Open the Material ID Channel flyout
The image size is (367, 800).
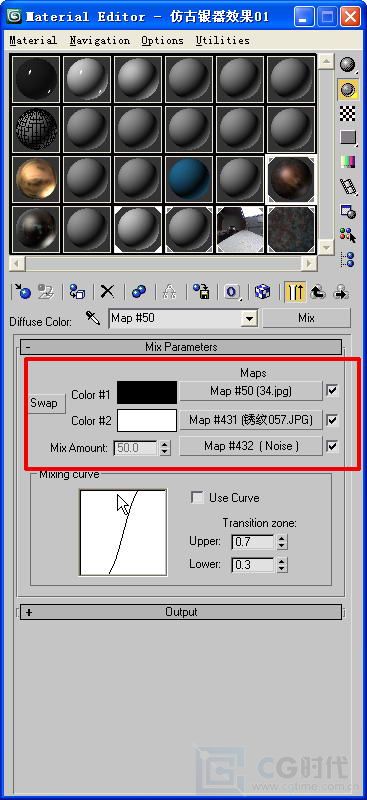(232, 292)
